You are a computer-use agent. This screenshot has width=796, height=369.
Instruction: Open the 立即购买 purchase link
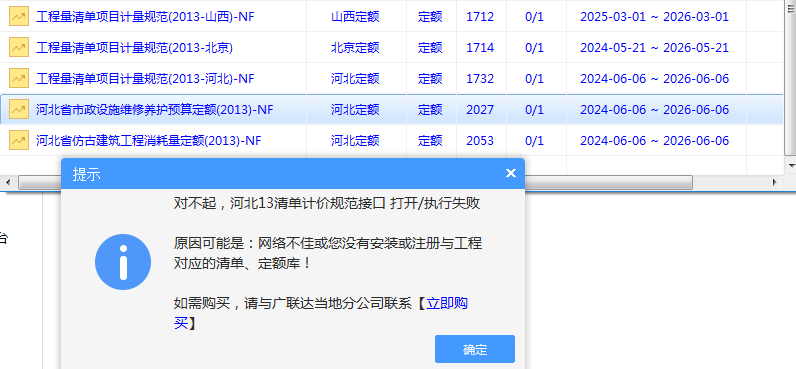(447, 304)
